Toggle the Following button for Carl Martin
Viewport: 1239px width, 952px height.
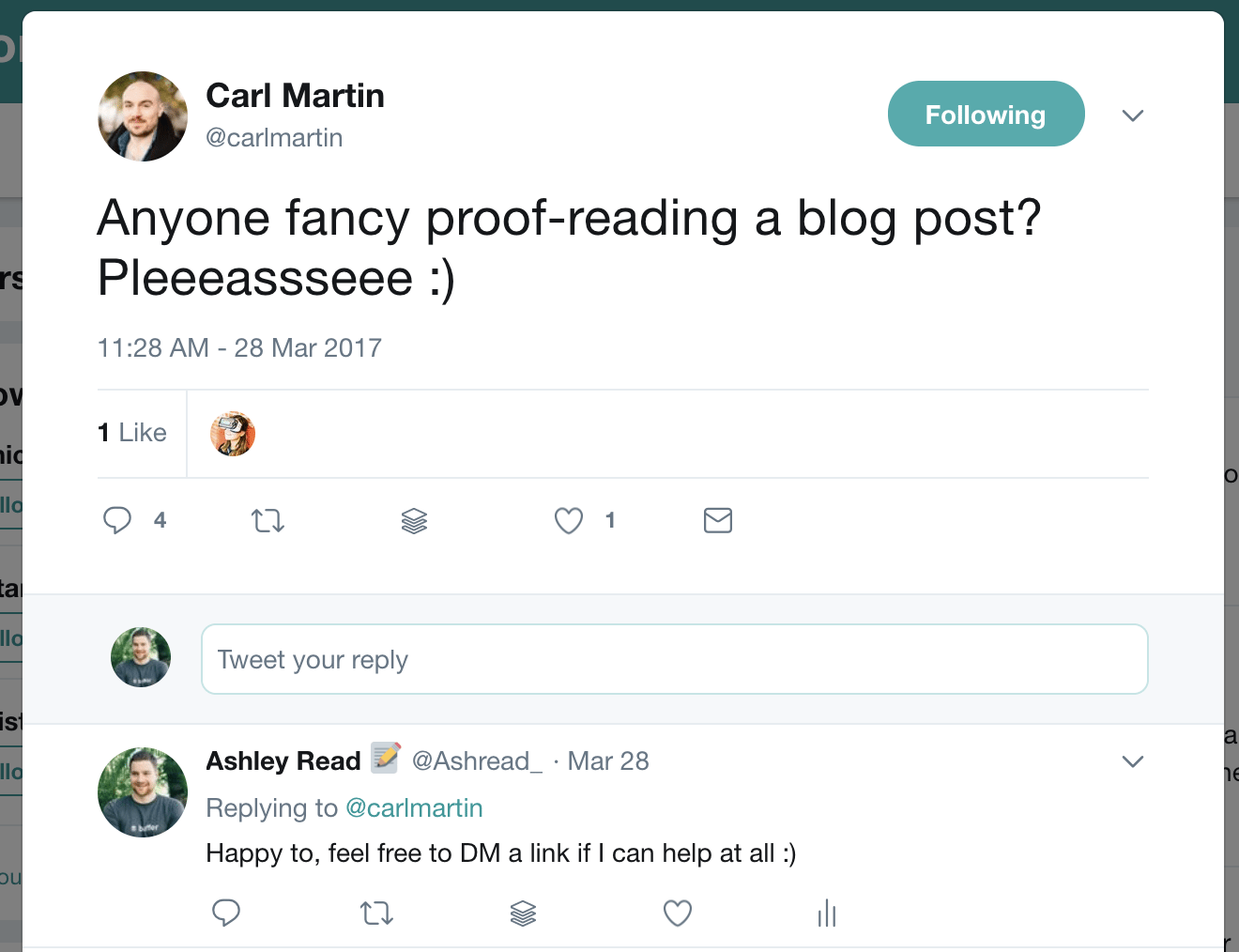tap(986, 115)
